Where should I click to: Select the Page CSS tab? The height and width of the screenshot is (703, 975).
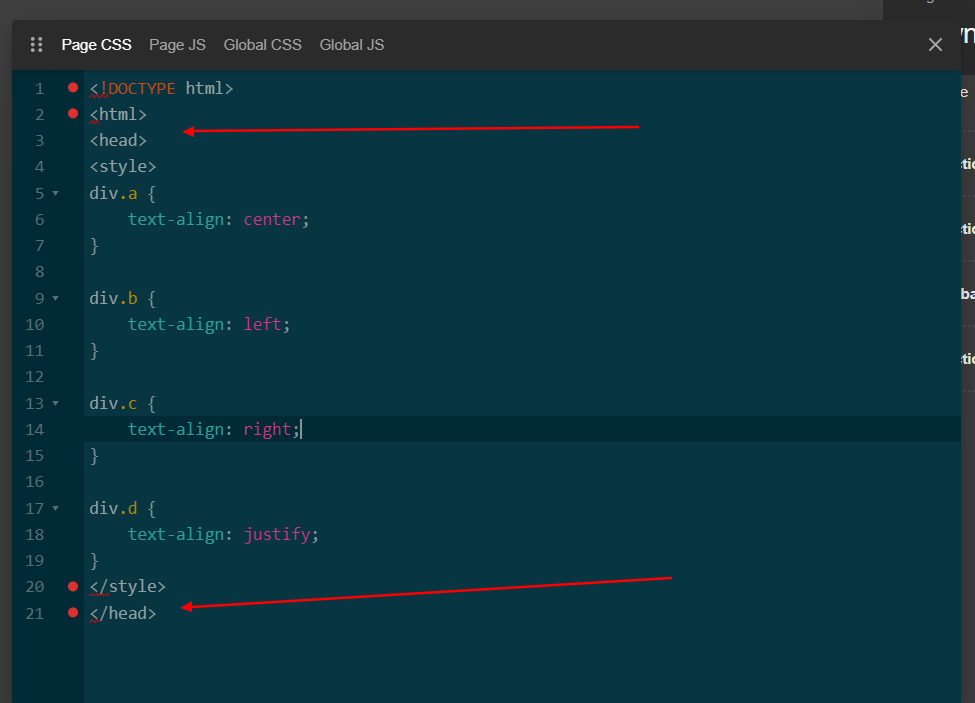(x=96, y=45)
